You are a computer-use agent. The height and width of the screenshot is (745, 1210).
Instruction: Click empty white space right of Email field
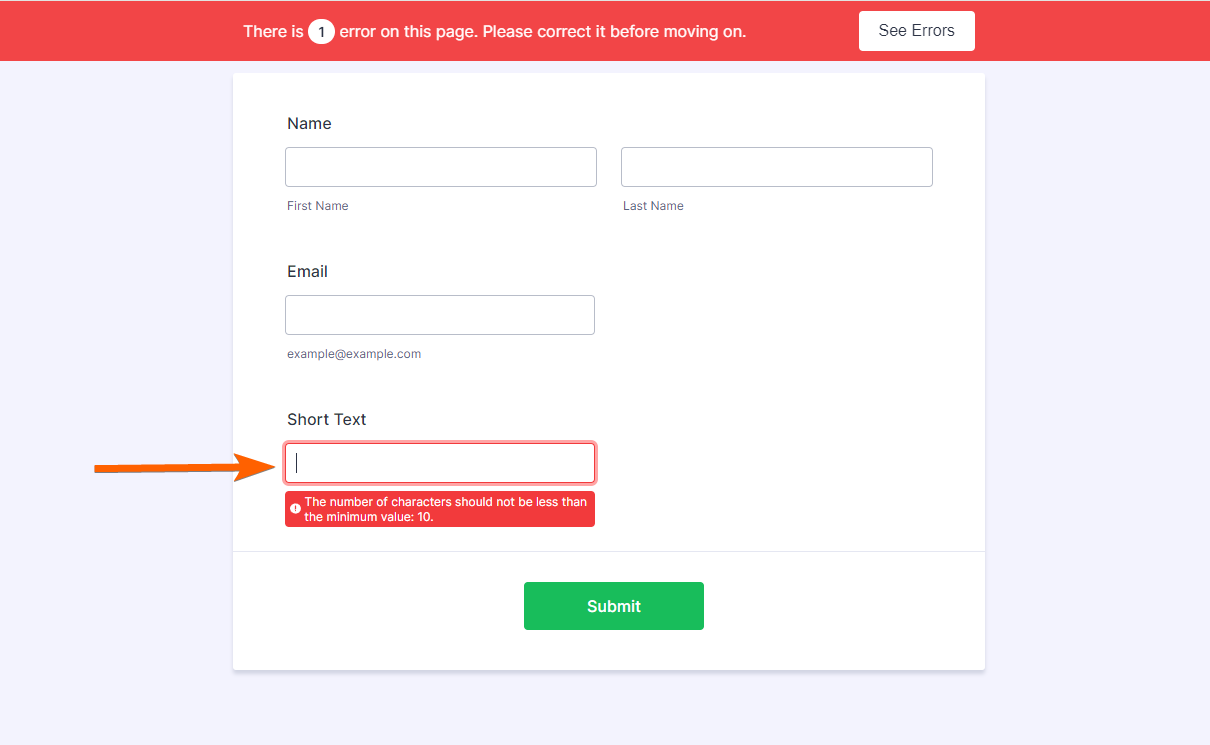click(780, 315)
